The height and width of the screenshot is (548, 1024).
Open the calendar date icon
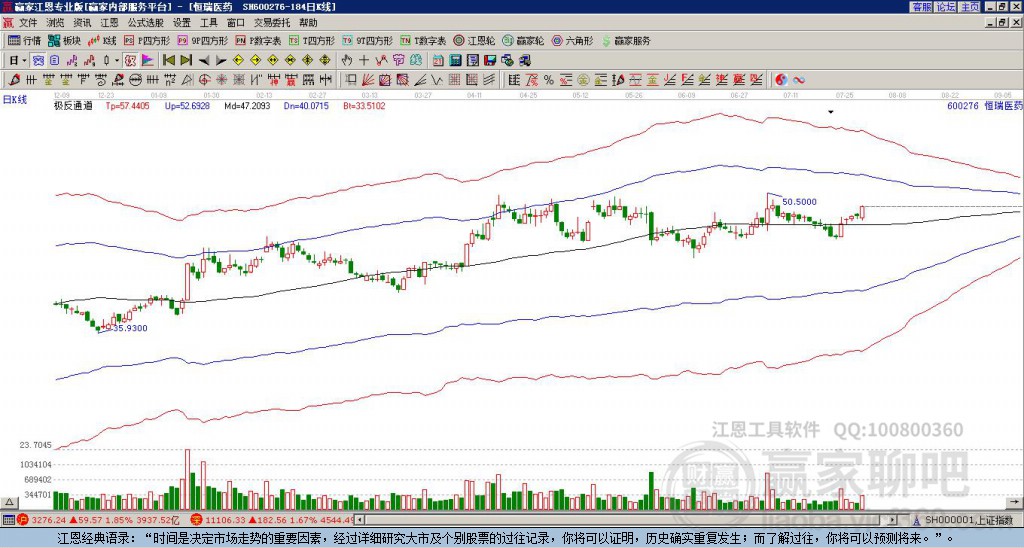tap(438, 61)
